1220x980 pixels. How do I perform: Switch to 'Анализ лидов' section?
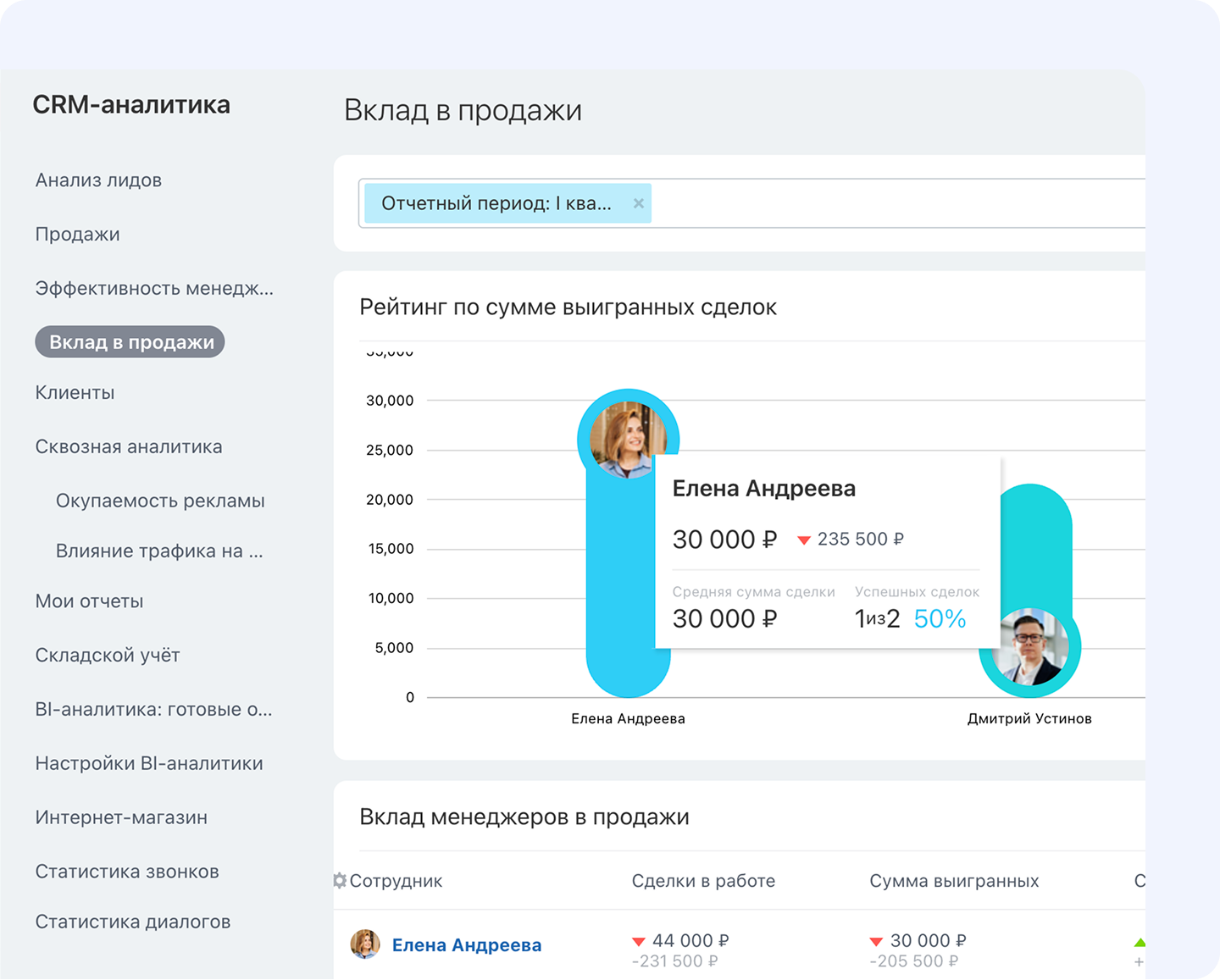point(98,180)
